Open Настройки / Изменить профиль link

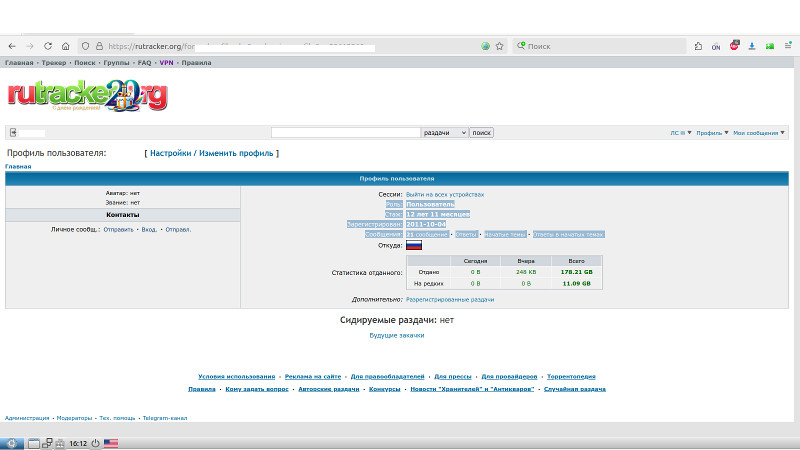(x=212, y=153)
